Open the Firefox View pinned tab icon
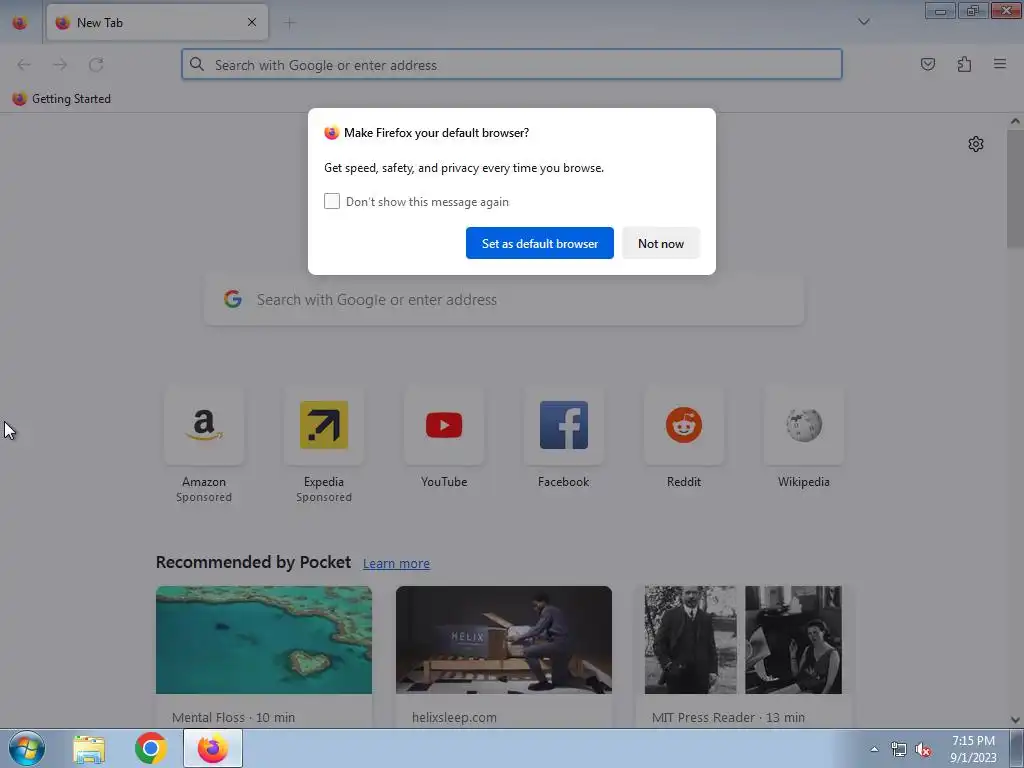Viewport: 1024px width, 768px height. tap(20, 23)
